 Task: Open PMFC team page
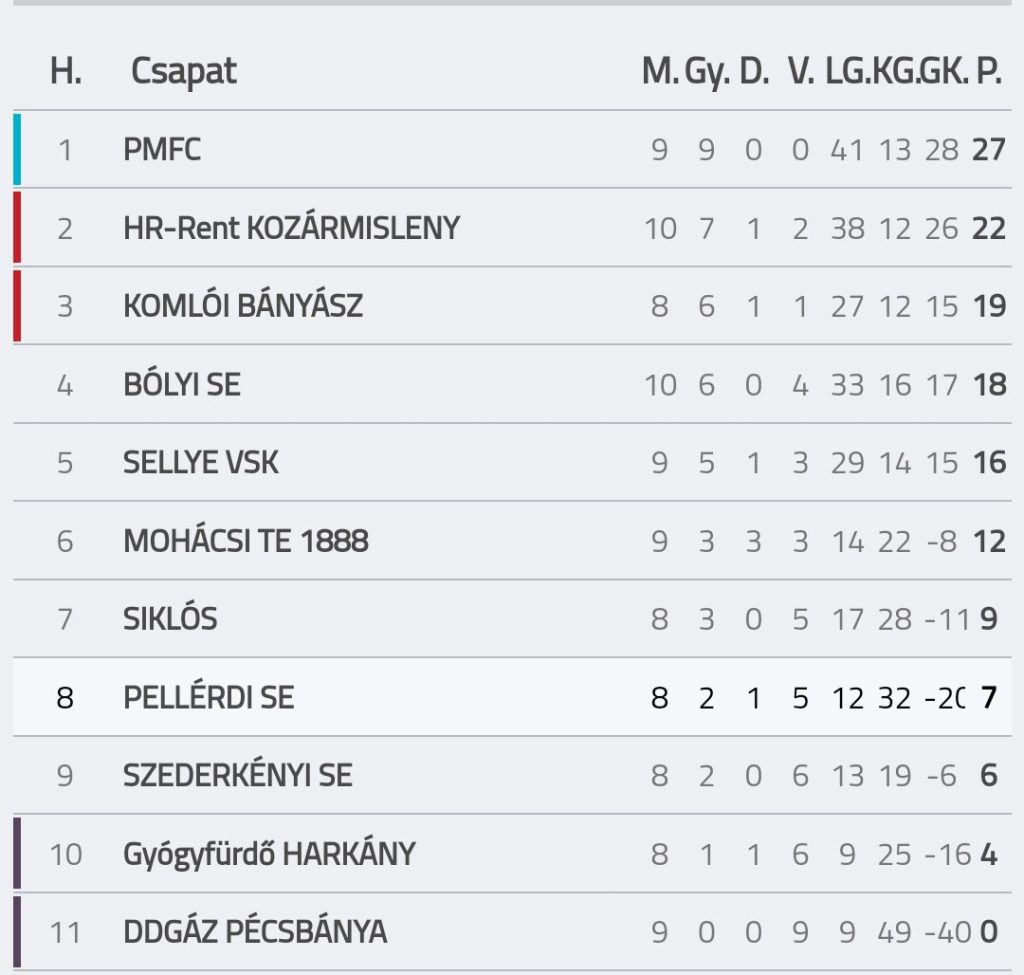coord(162,150)
